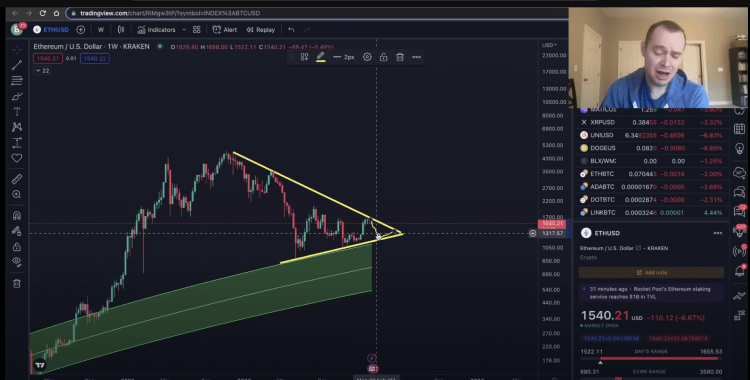This screenshot has height=380, width=750.
Task: Open the user profile avatar menu
Action: (x=17, y=30)
